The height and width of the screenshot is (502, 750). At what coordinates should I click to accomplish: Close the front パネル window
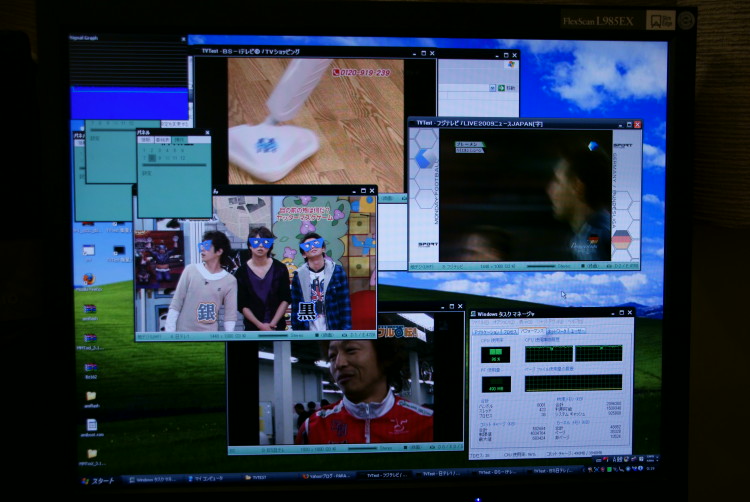(x=207, y=132)
